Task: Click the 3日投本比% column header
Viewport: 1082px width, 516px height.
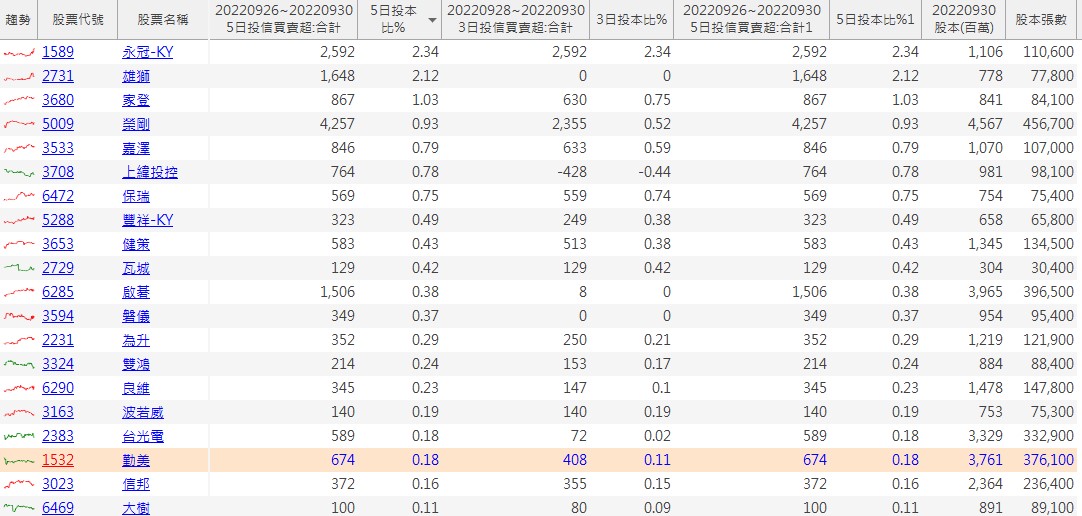Action: pos(632,19)
